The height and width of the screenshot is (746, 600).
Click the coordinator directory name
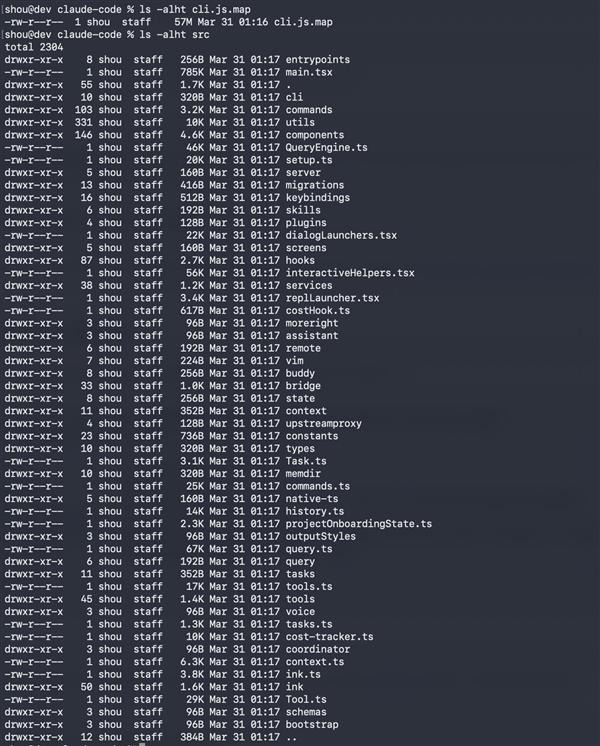(321, 648)
